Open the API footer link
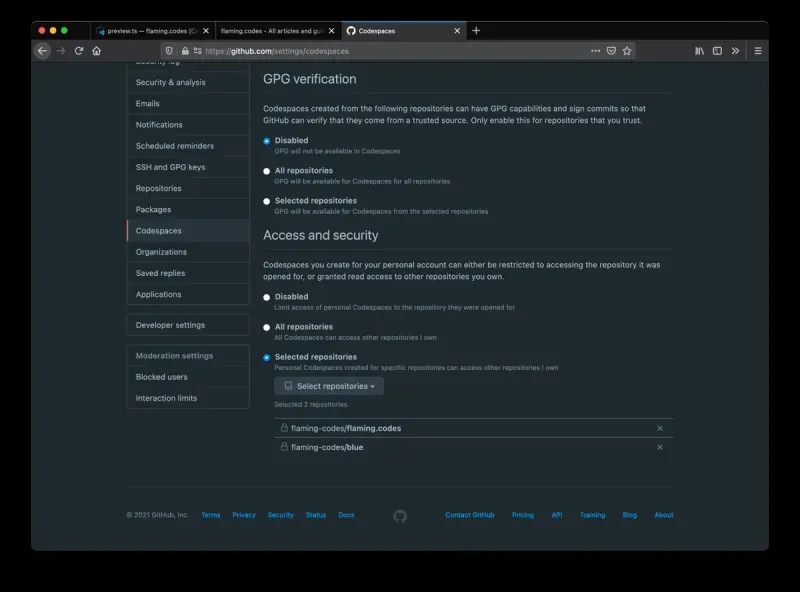Screen dimensions: 800x592 coord(557,515)
